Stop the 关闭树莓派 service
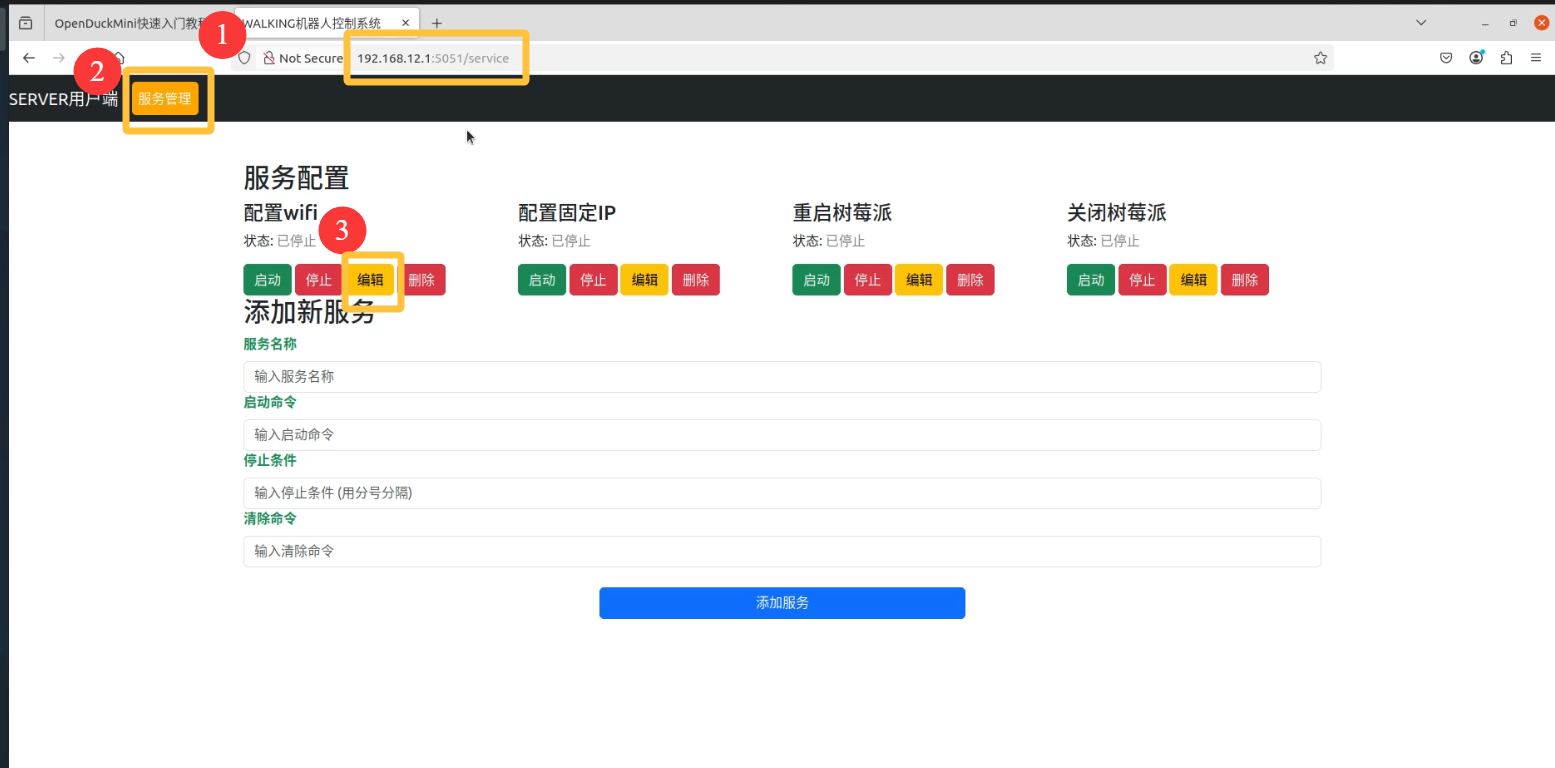Screen dimensions: 1555x768 pos(1142,279)
